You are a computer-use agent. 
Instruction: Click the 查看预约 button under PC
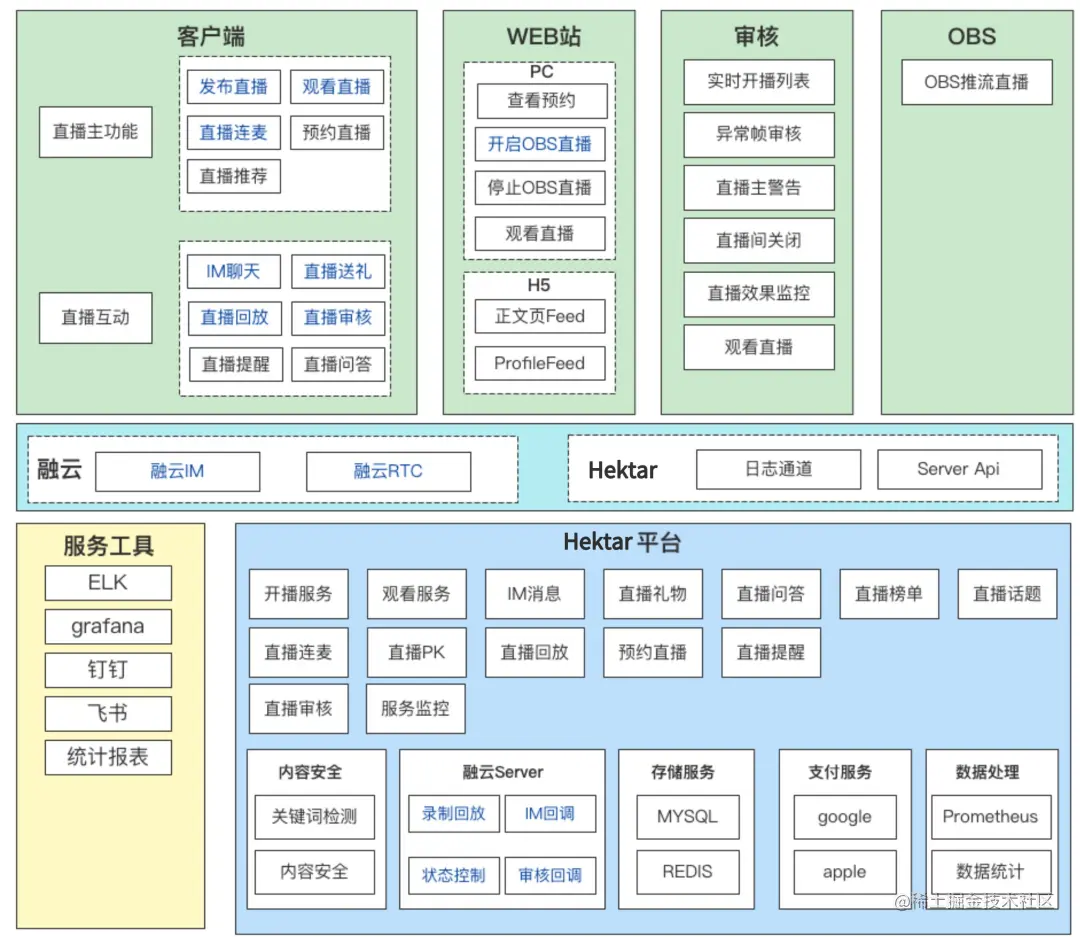pos(539,100)
